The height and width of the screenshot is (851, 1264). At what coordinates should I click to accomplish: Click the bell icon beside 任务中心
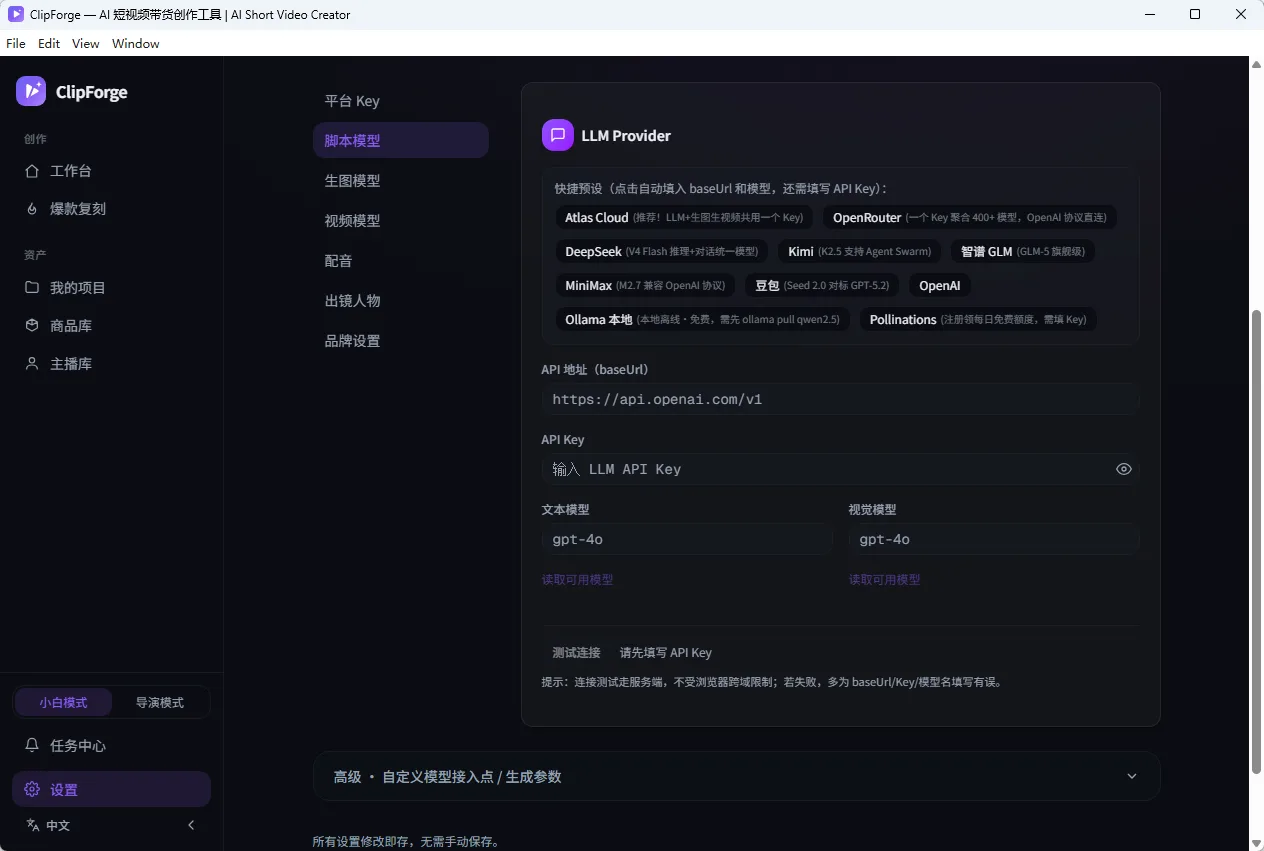33,745
